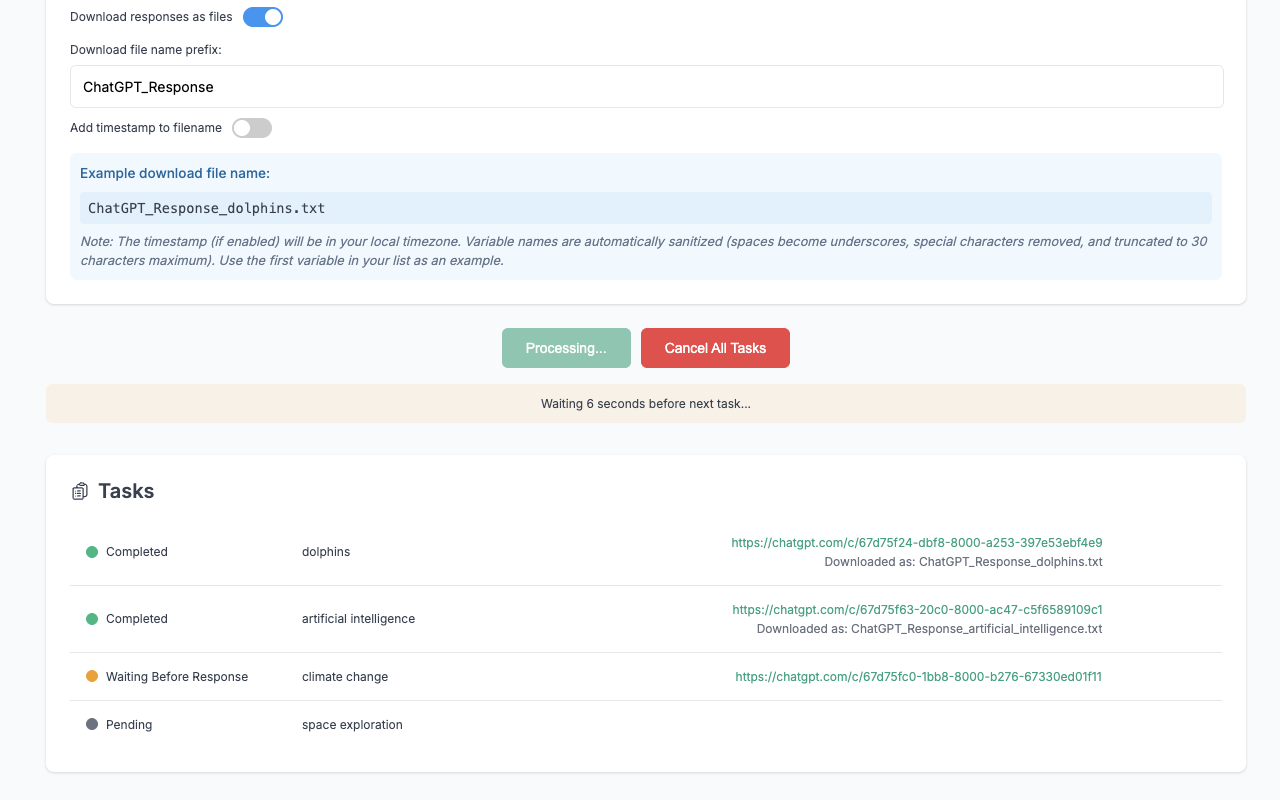
Task: Click 'Waiting Before Response' status text
Action: pyautogui.click(x=177, y=677)
